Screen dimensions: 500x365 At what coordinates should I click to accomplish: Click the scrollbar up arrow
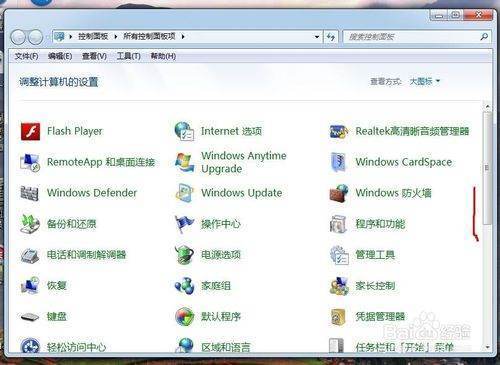coord(487,107)
